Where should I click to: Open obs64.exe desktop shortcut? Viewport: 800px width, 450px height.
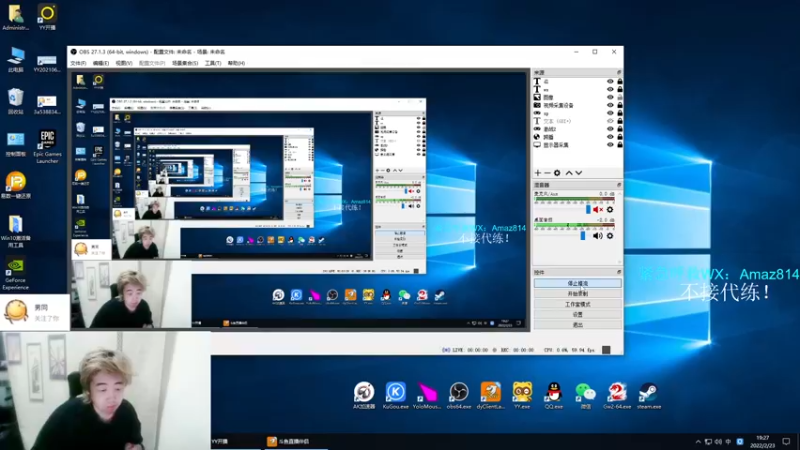459,395
